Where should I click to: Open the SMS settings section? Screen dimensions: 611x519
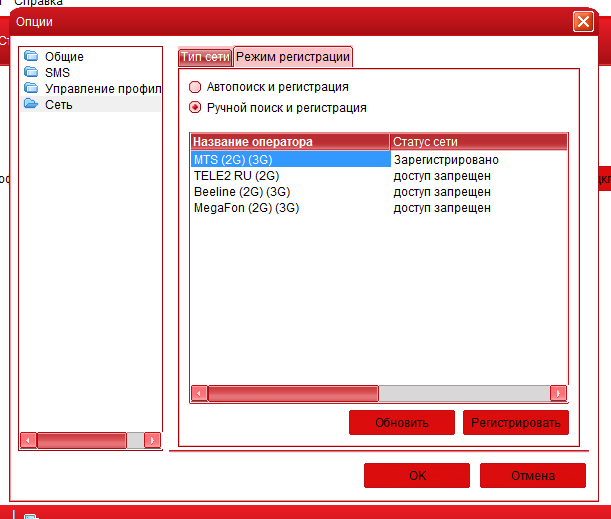tap(57, 72)
